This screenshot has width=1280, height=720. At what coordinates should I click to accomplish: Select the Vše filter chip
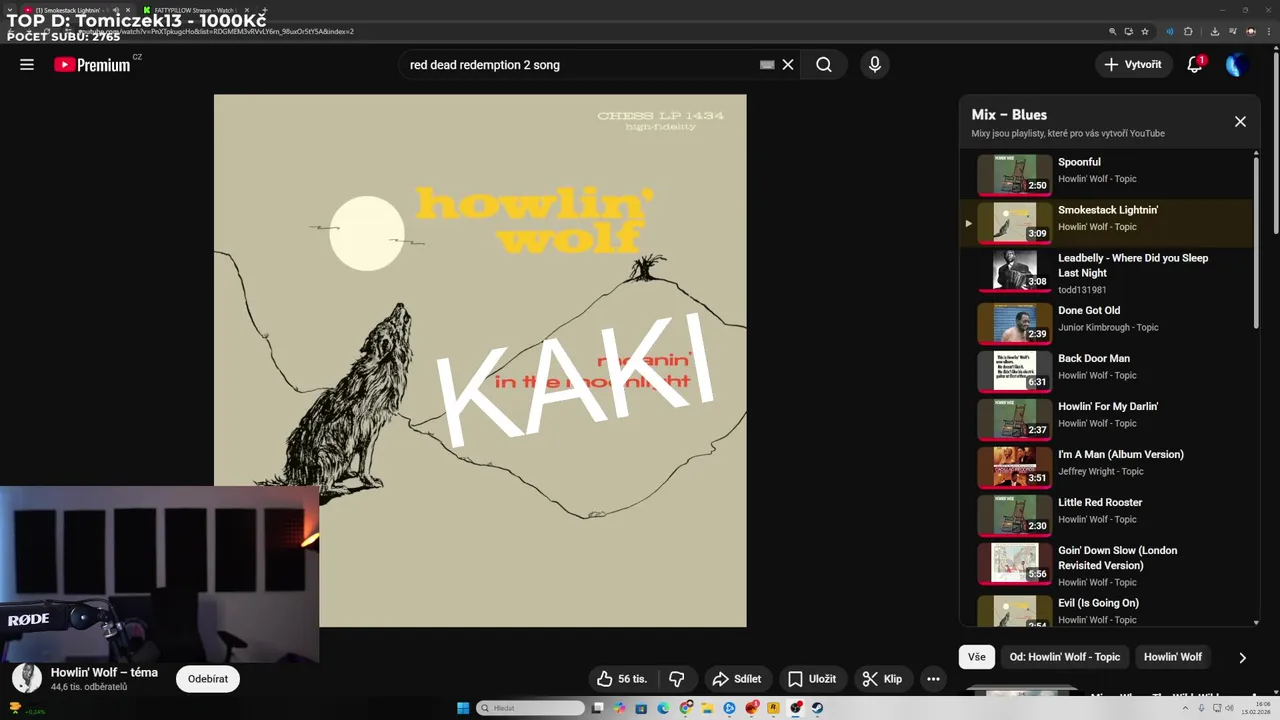click(x=976, y=657)
